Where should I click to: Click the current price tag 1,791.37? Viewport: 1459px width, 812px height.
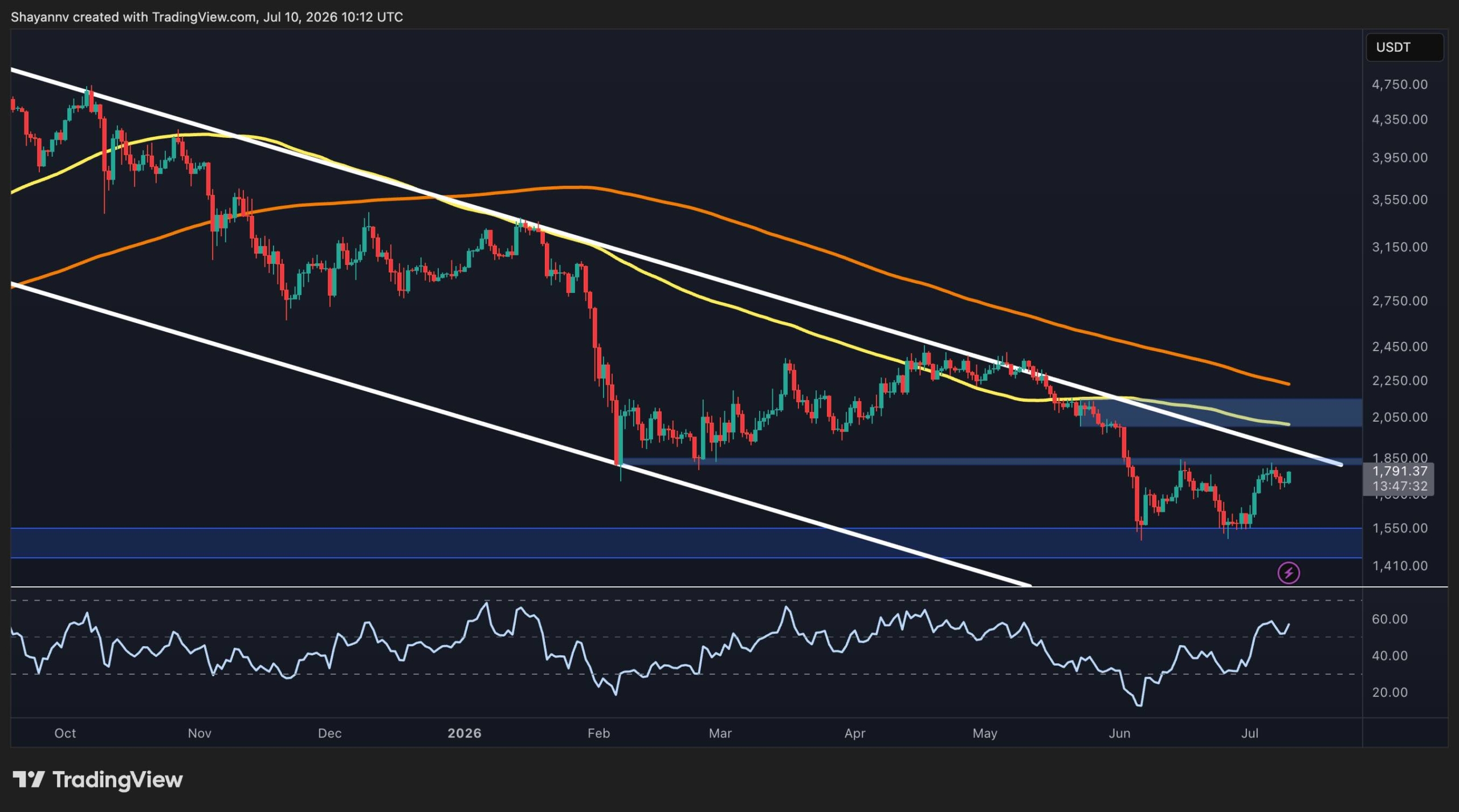click(1400, 471)
